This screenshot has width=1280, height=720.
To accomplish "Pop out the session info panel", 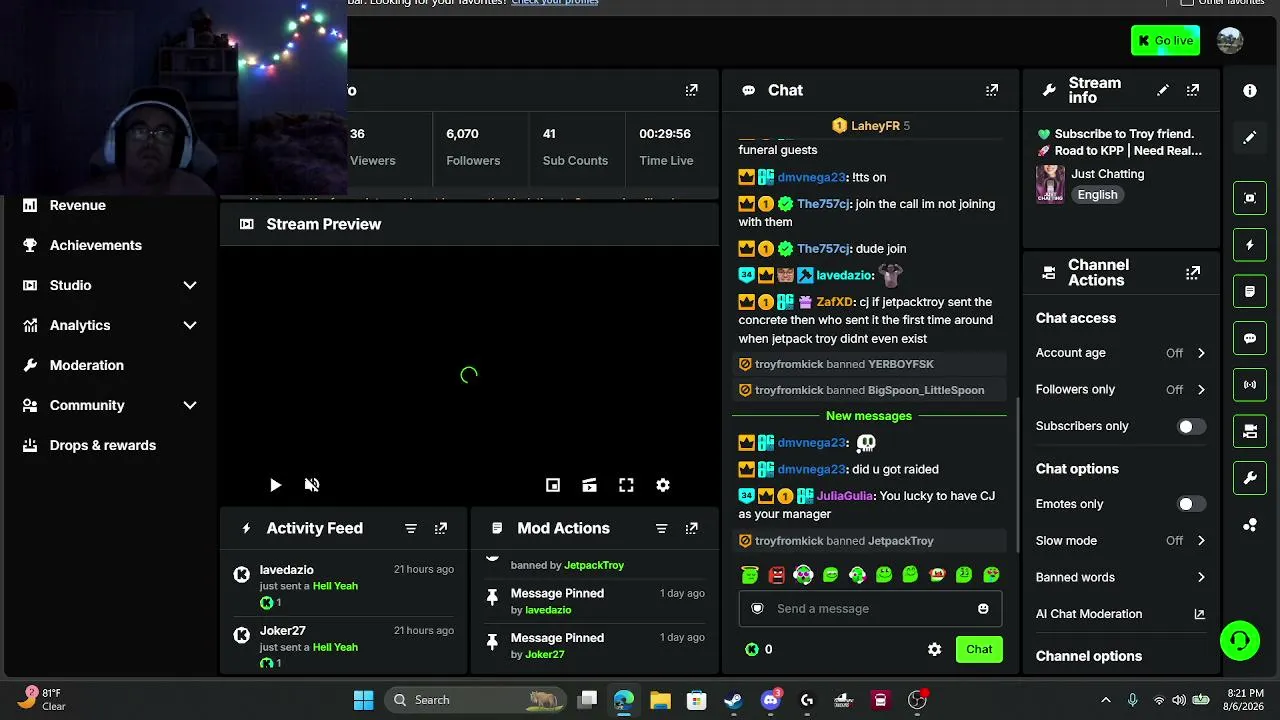I will [x=692, y=90].
